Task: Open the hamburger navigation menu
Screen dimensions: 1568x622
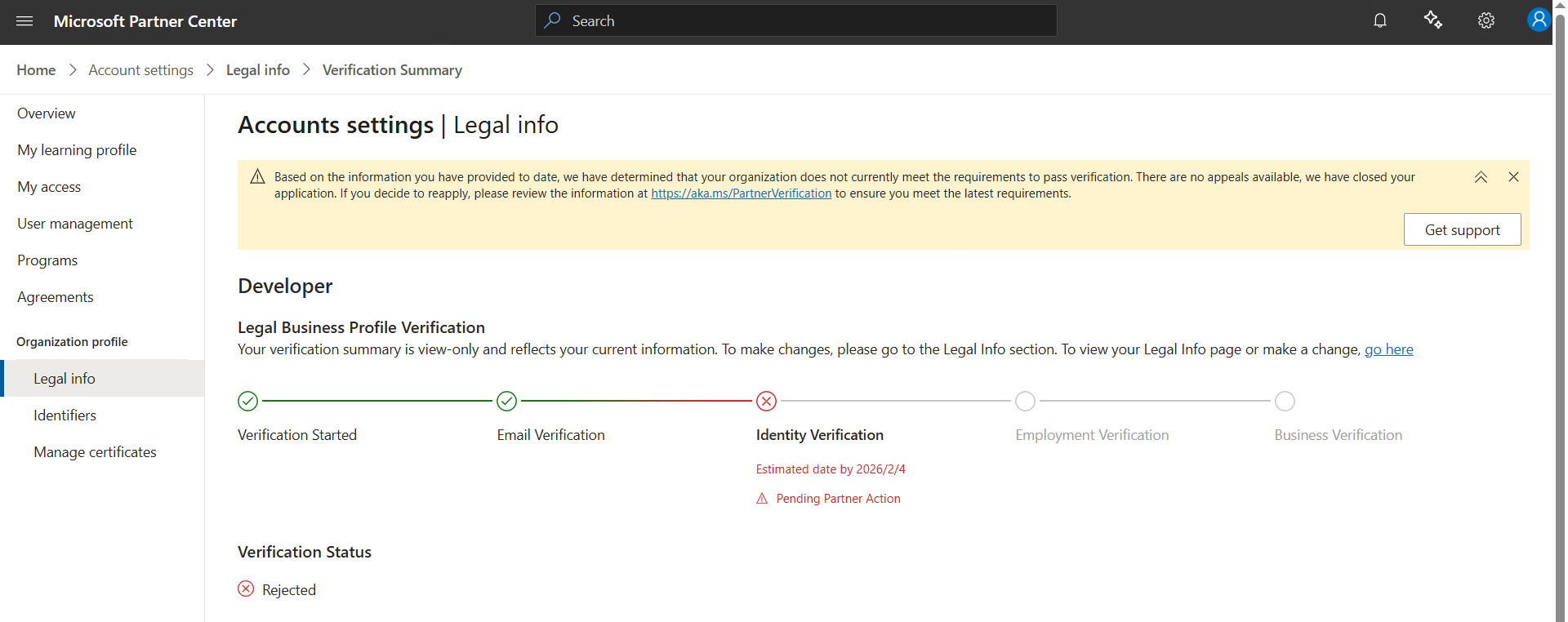Action: [x=24, y=21]
